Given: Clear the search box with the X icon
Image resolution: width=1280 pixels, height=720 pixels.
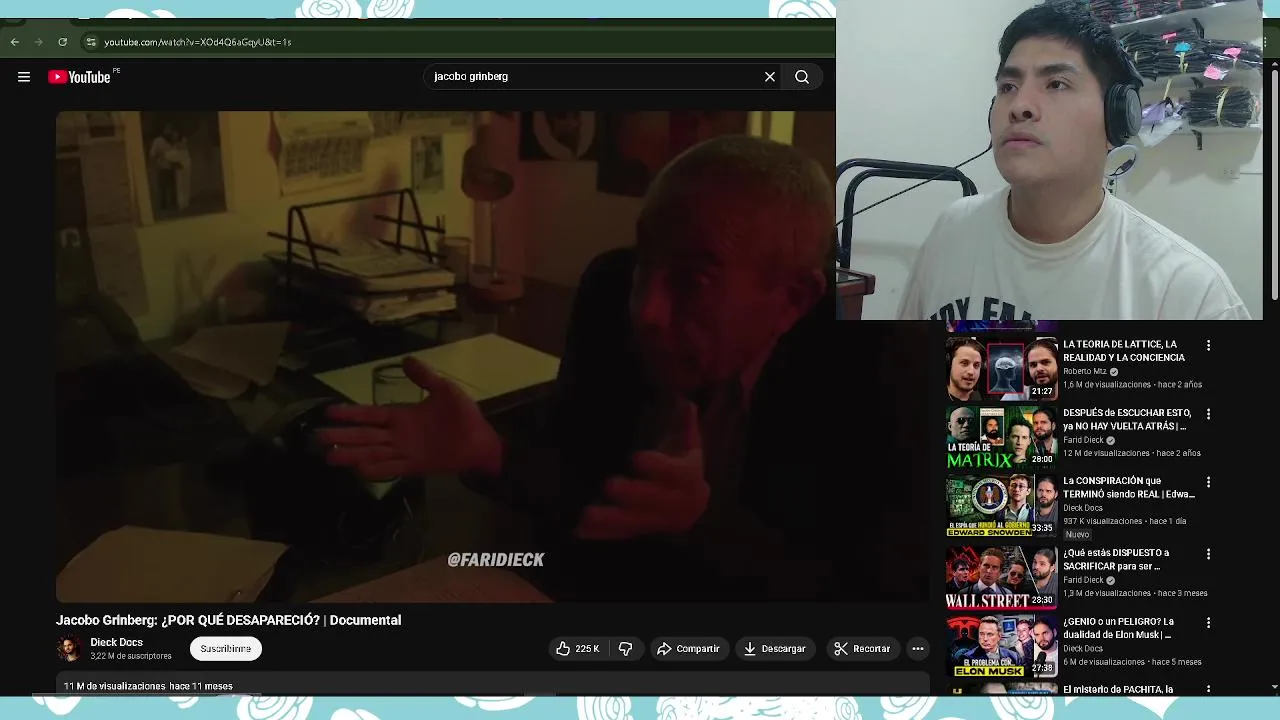Looking at the screenshot, I should tap(770, 77).
